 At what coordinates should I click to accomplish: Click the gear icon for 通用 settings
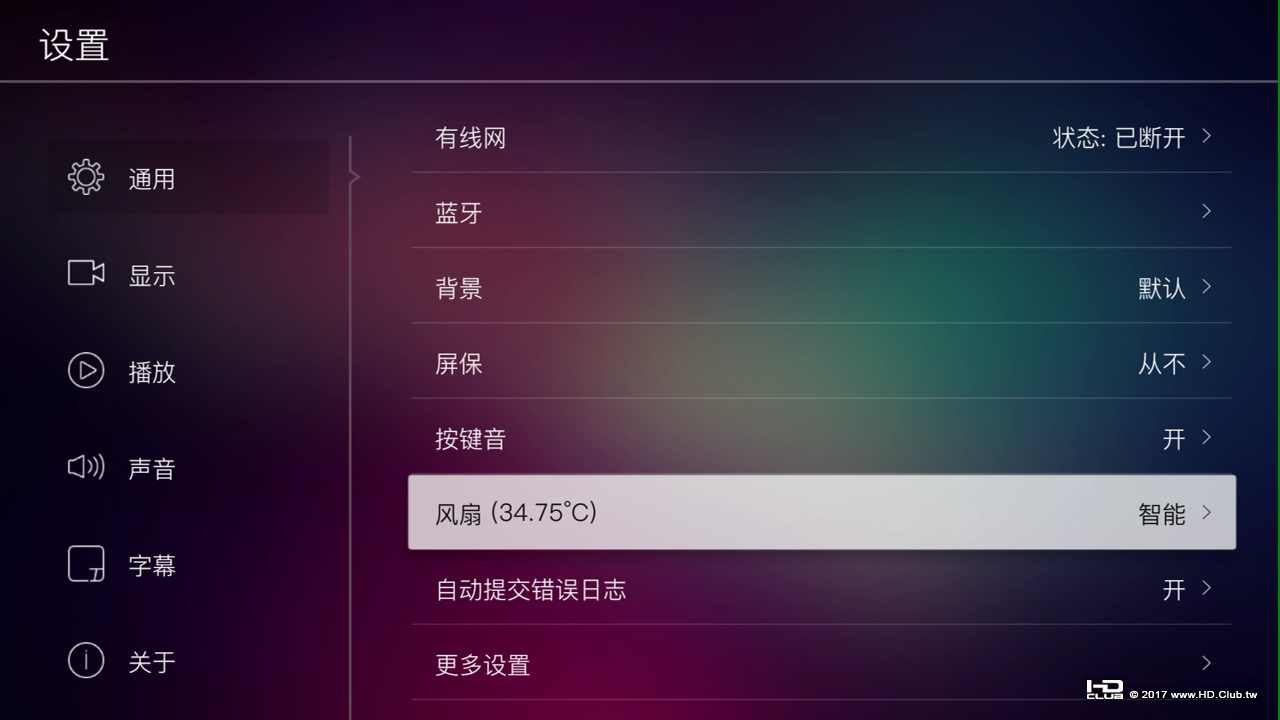pyautogui.click(x=86, y=177)
